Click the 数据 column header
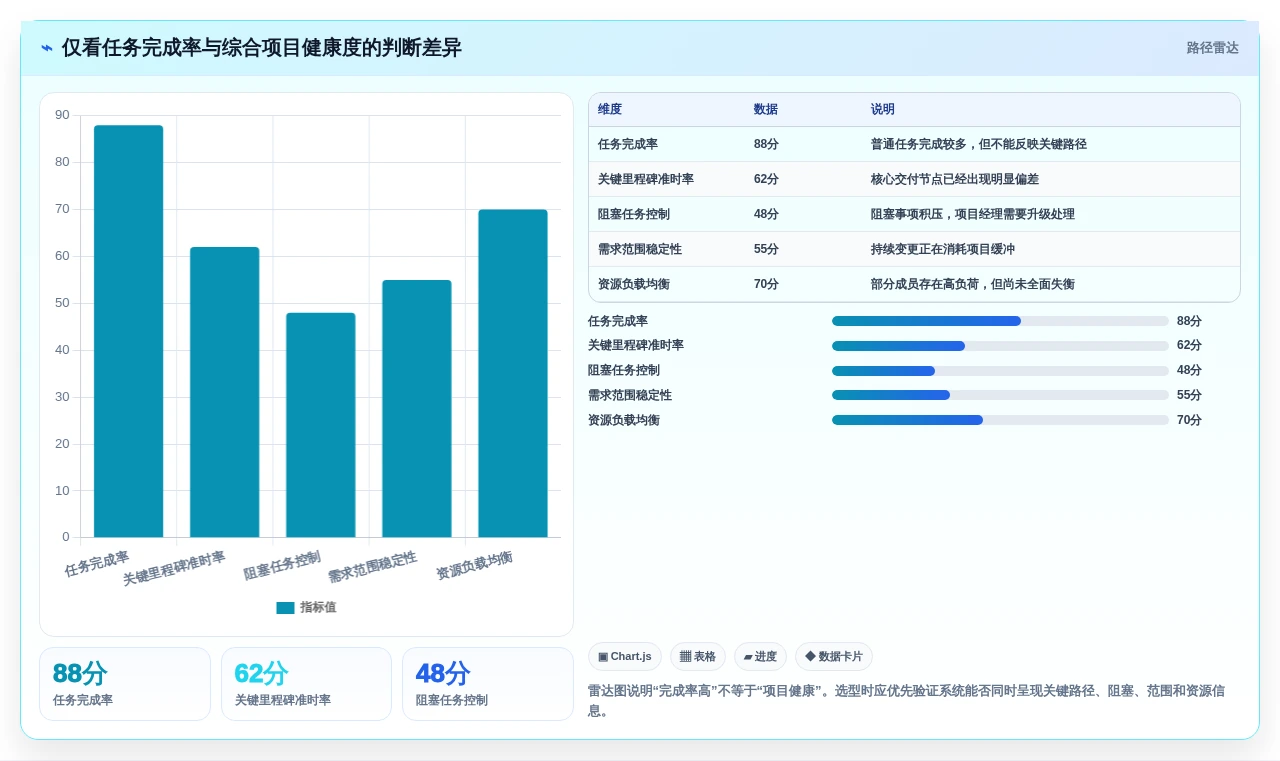Screen dimensions: 1280x761 (x=766, y=109)
